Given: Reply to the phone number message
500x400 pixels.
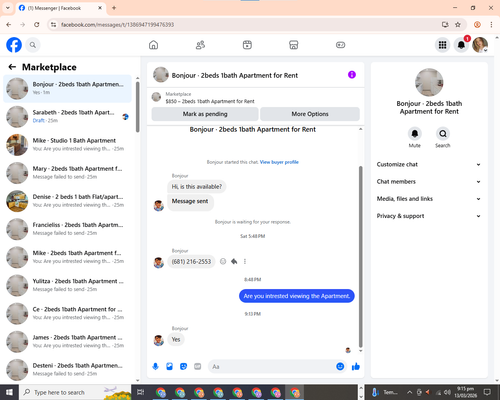Looking at the screenshot, I should click(234, 261).
